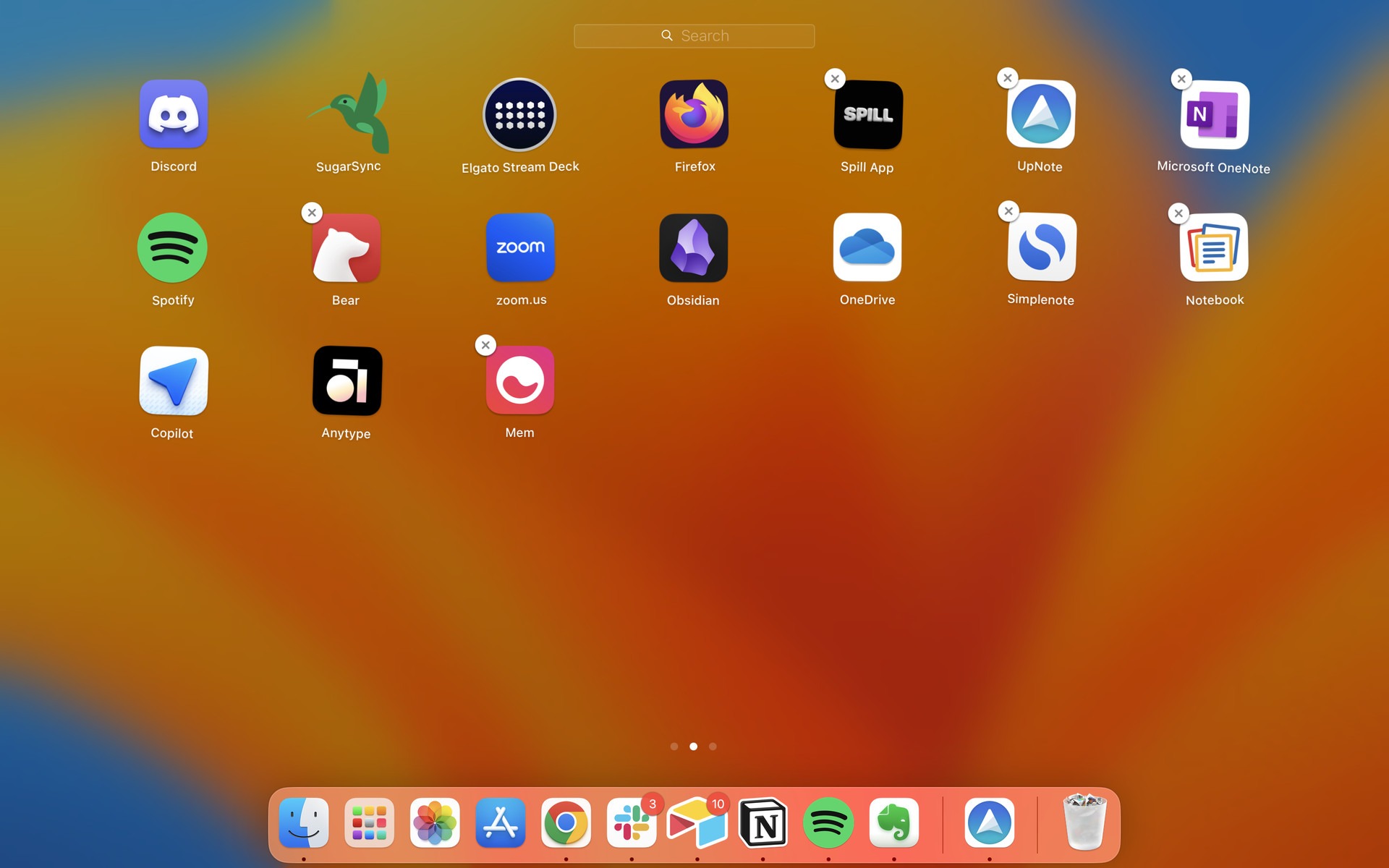Open Spotify in the Launchpad grid
1389x868 pixels.
click(x=172, y=247)
